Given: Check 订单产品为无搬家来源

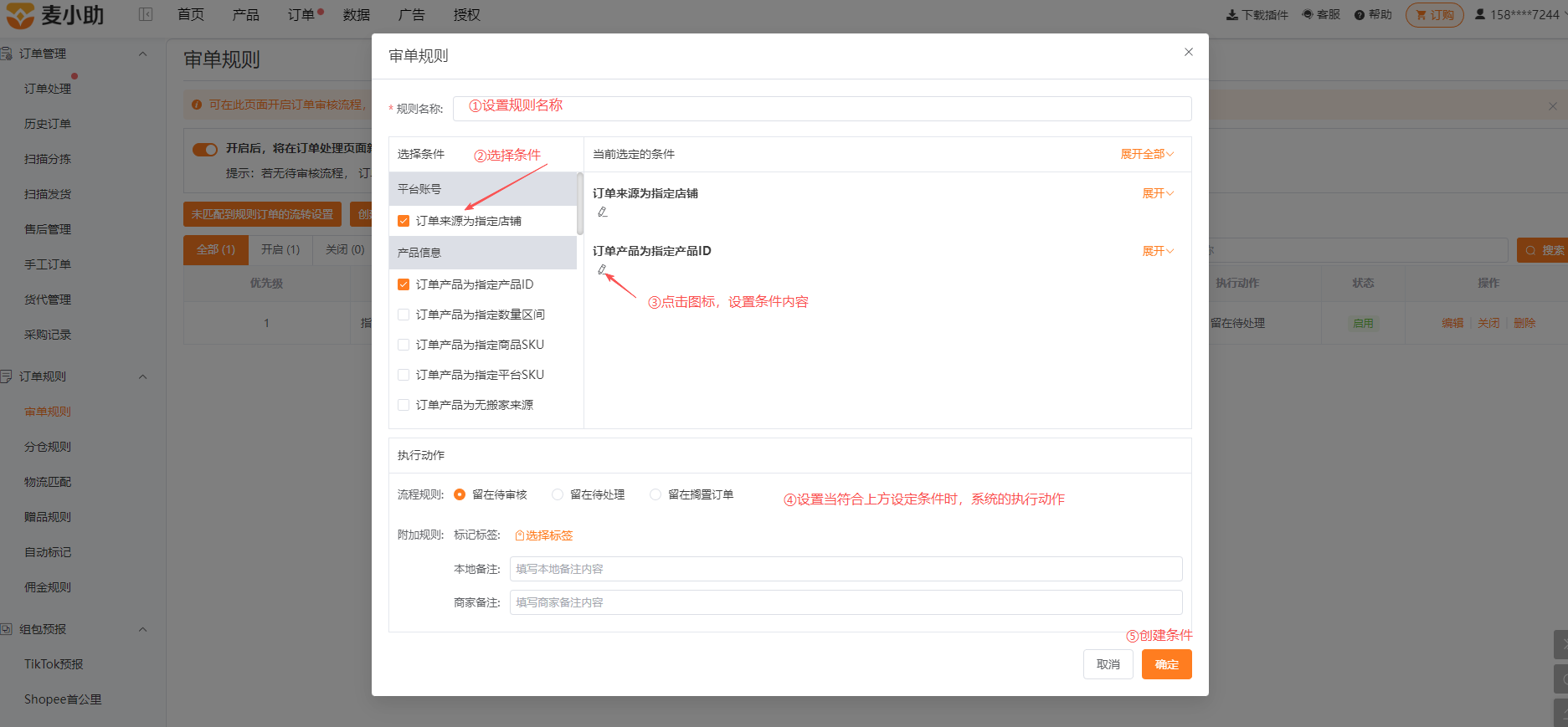Looking at the screenshot, I should coord(404,405).
